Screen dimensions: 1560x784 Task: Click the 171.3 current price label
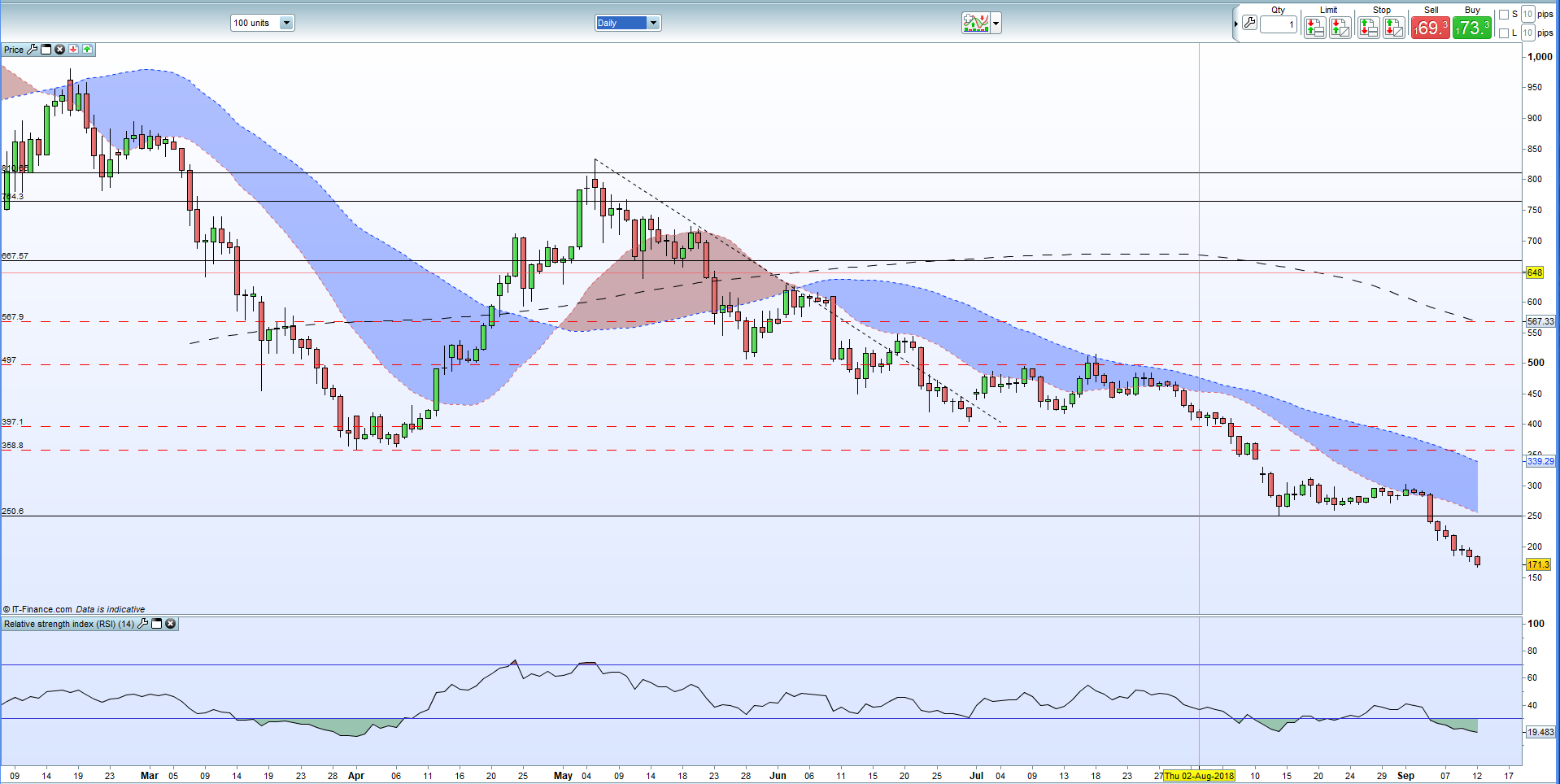point(1538,564)
